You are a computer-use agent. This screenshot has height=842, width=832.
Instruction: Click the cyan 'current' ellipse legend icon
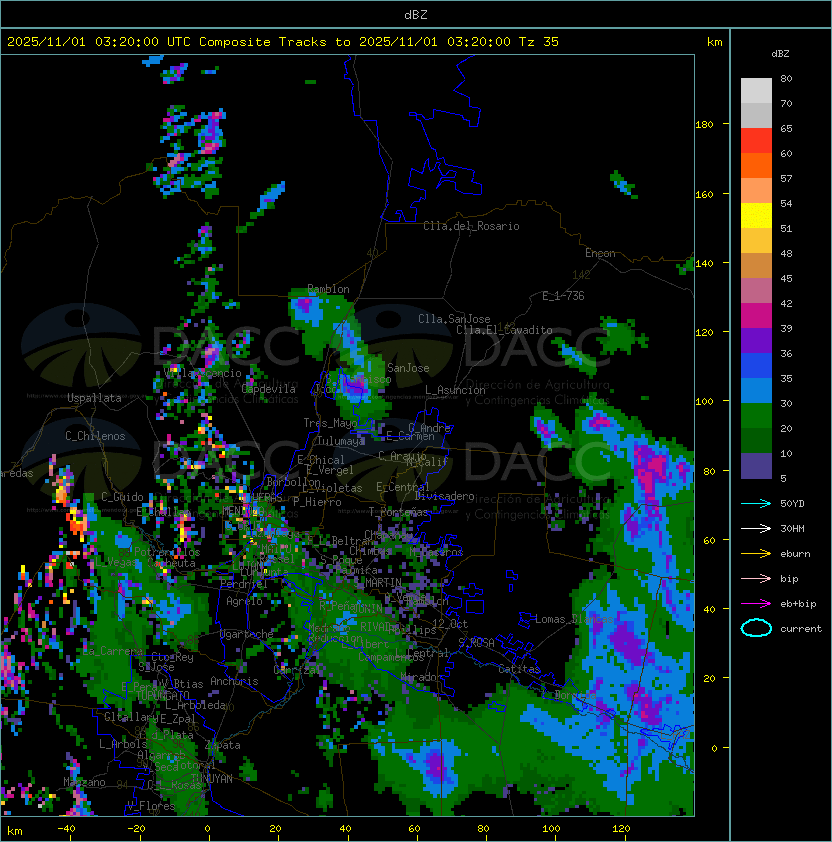tap(756, 628)
